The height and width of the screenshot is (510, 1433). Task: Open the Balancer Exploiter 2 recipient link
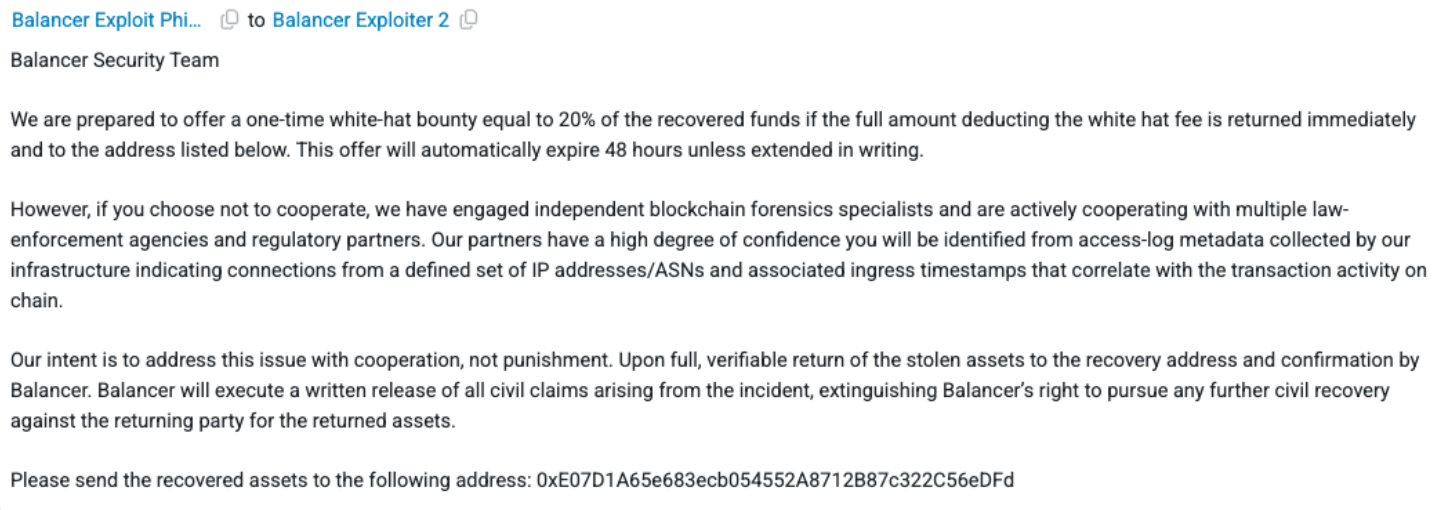pos(361,19)
